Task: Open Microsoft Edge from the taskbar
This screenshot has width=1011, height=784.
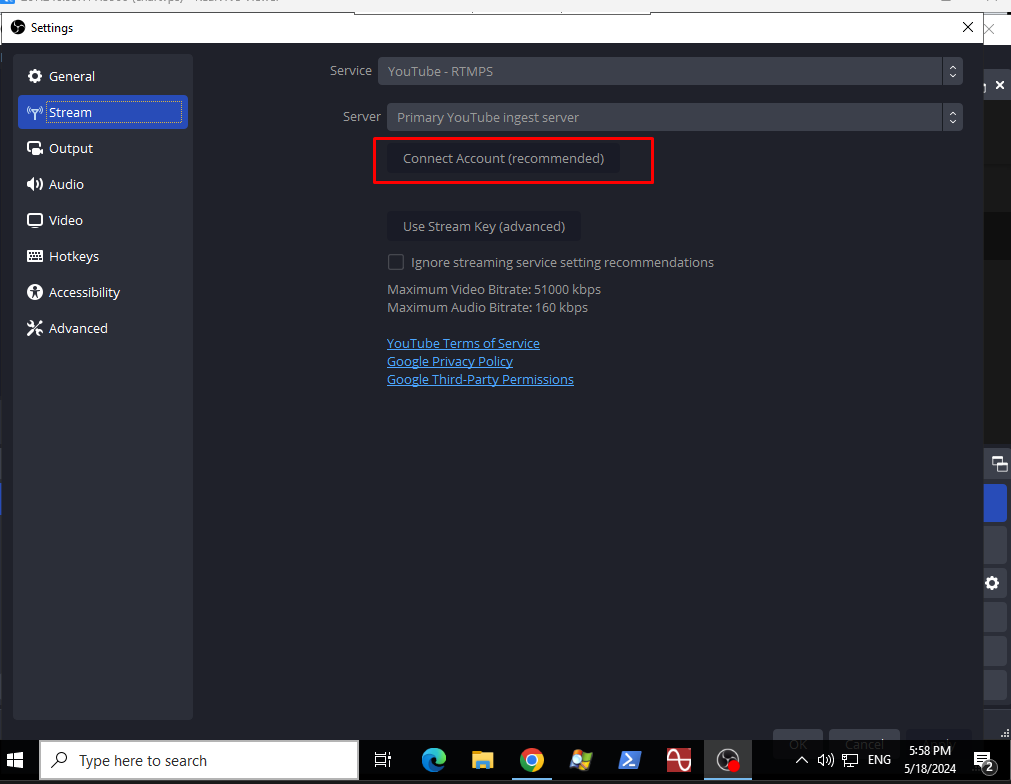Action: click(x=433, y=761)
